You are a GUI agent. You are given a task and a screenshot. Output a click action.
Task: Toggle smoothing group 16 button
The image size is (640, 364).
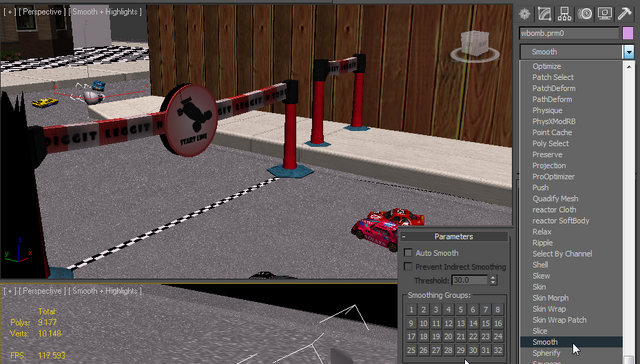(498, 323)
